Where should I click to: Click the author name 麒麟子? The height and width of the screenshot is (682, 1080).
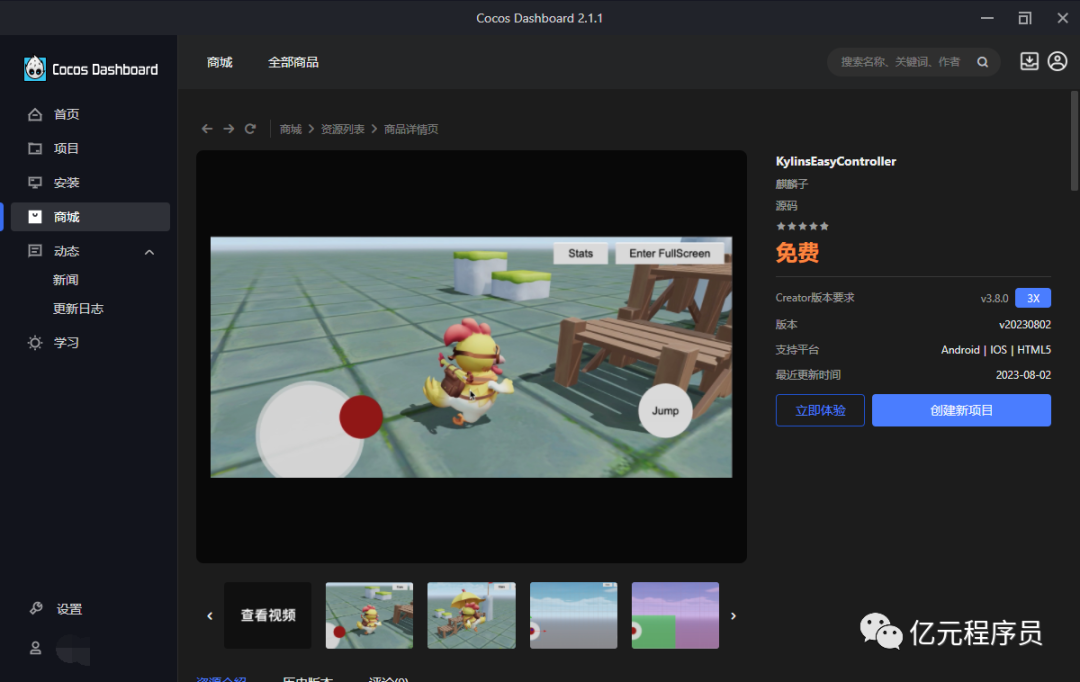point(792,184)
